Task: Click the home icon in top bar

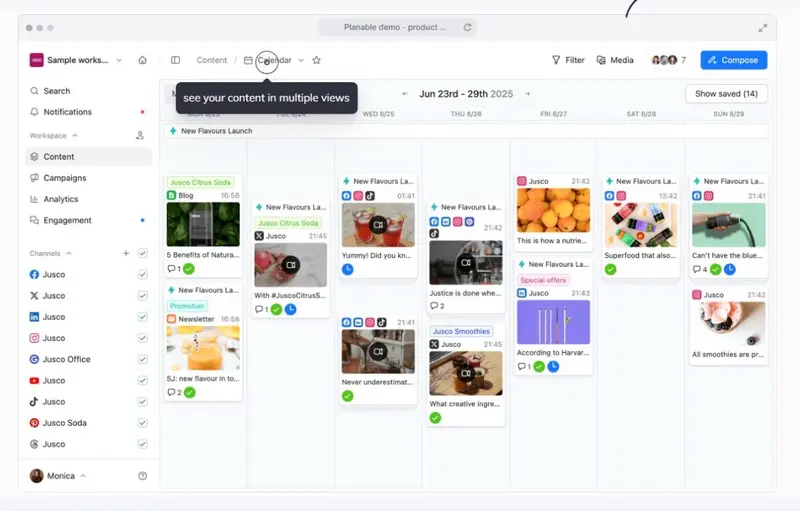Action: pos(142,60)
